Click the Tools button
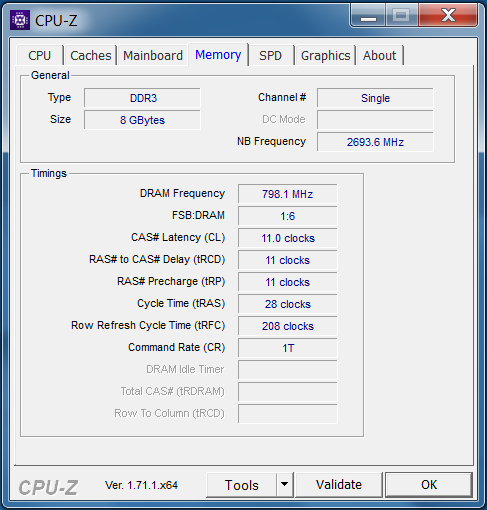 click(x=242, y=485)
